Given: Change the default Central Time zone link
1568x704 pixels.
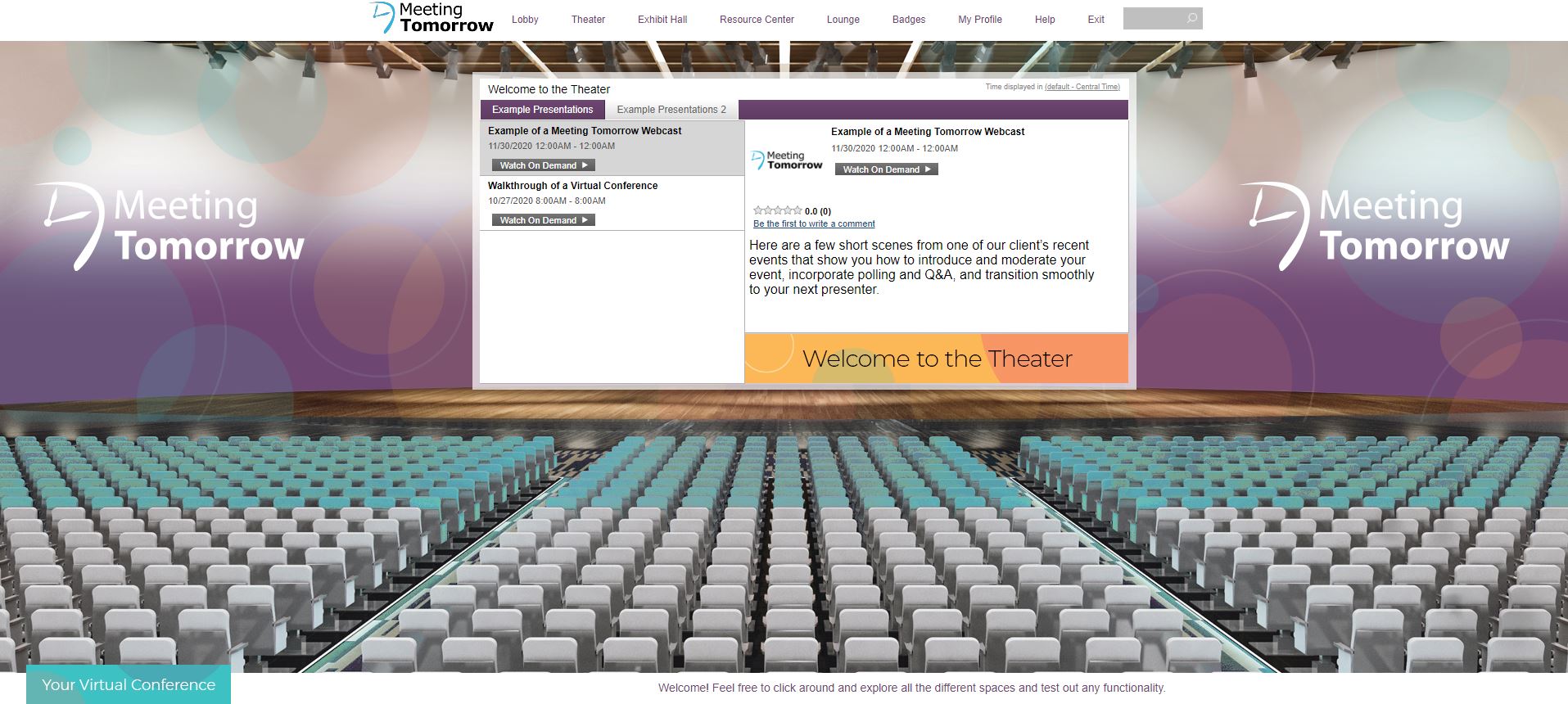Looking at the screenshot, I should [x=1082, y=87].
